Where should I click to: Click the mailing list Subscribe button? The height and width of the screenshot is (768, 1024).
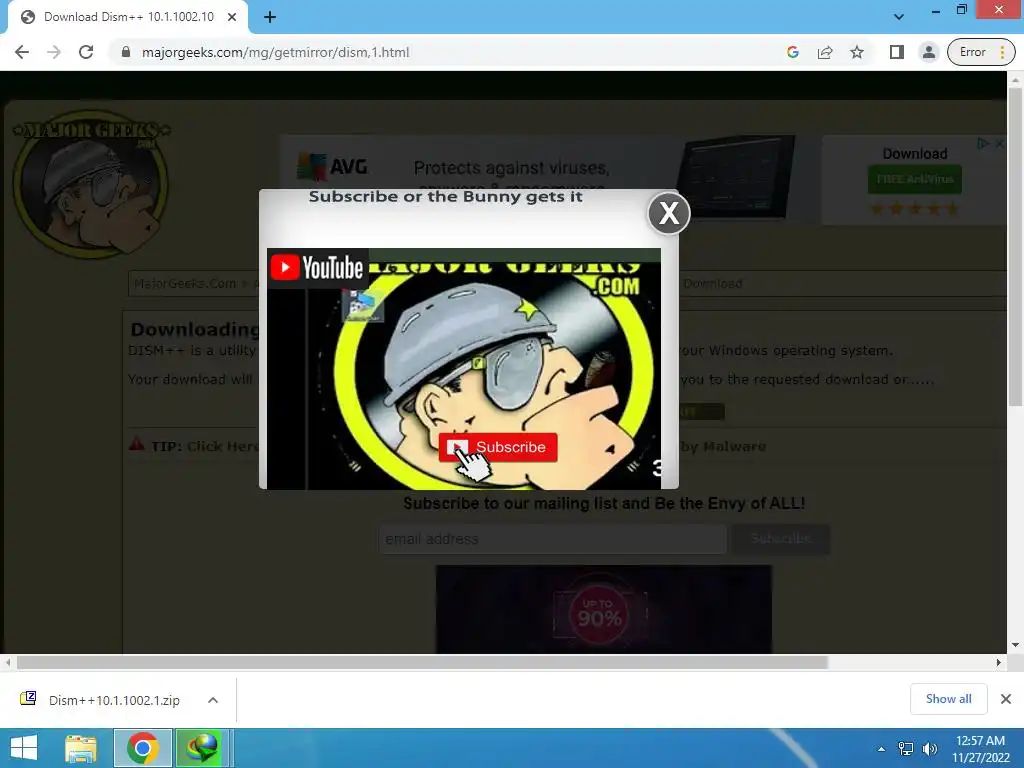click(780, 539)
